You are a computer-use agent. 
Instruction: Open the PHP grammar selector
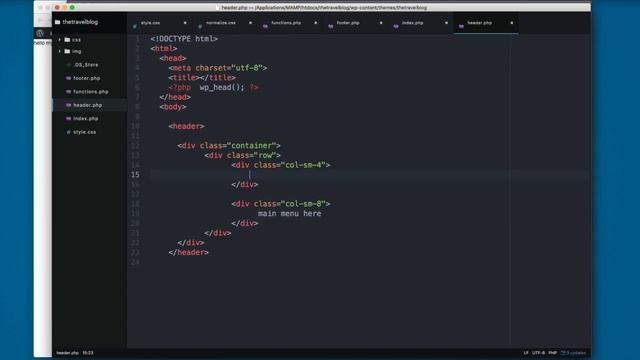pos(553,353)
